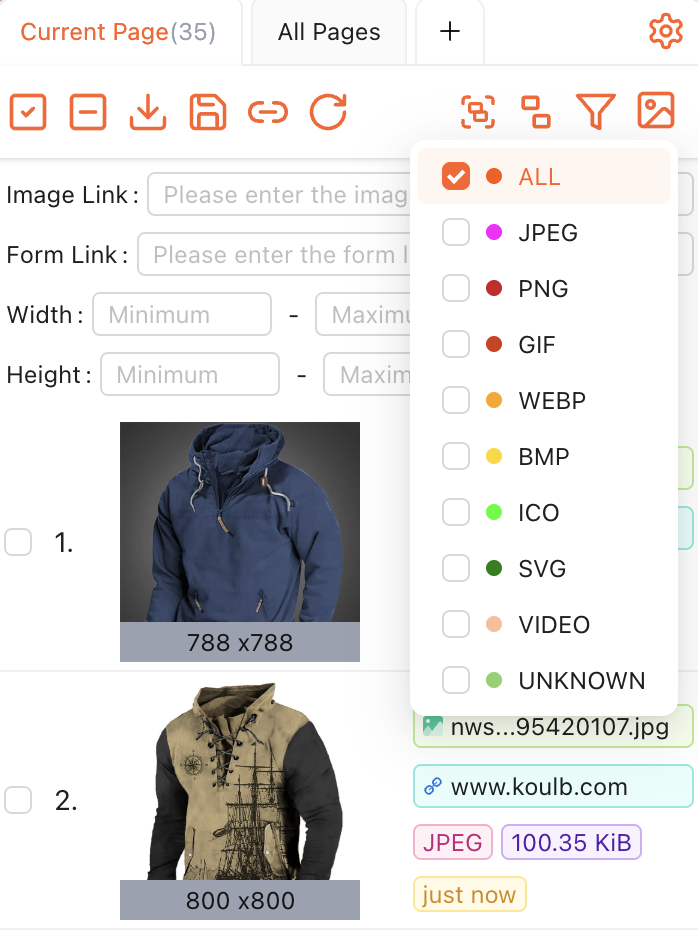
Task: Click the copy link chain icon
Action: pos(268,112)
